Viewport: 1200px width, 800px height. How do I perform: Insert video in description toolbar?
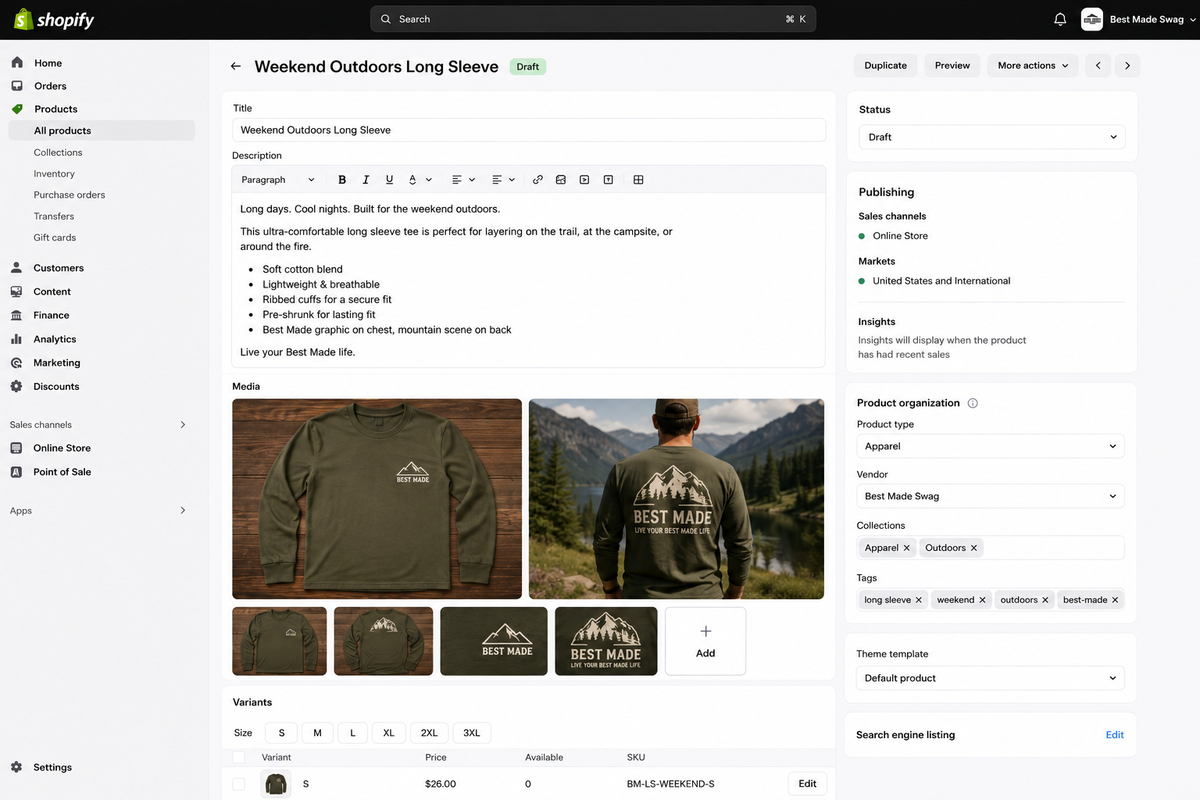pos(585,180)
